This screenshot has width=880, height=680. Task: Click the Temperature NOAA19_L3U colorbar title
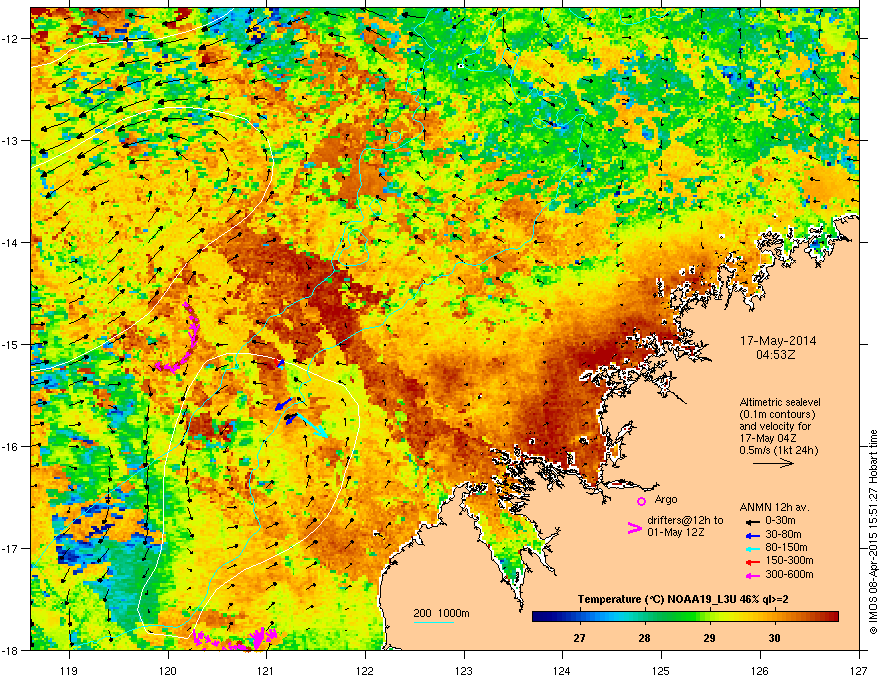(683, 600)
